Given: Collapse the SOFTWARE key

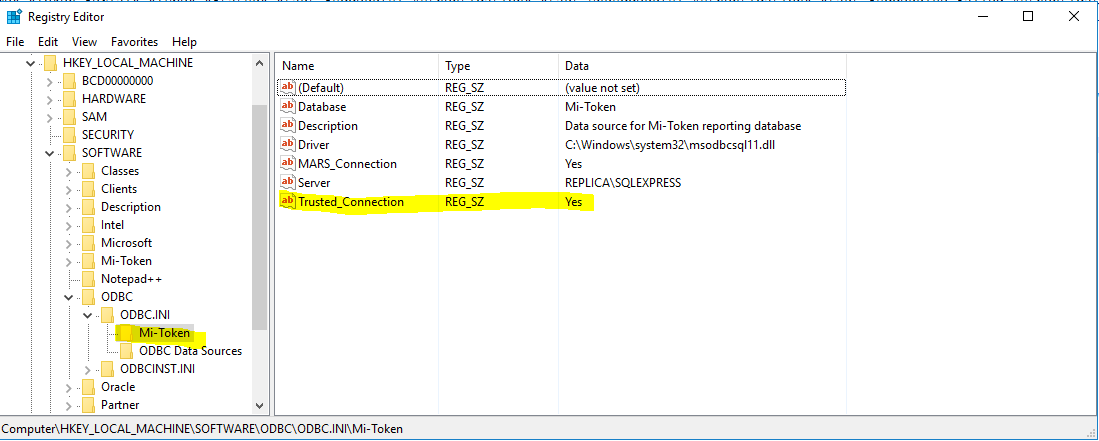Looking at the screenshot, I should [49, 153].
